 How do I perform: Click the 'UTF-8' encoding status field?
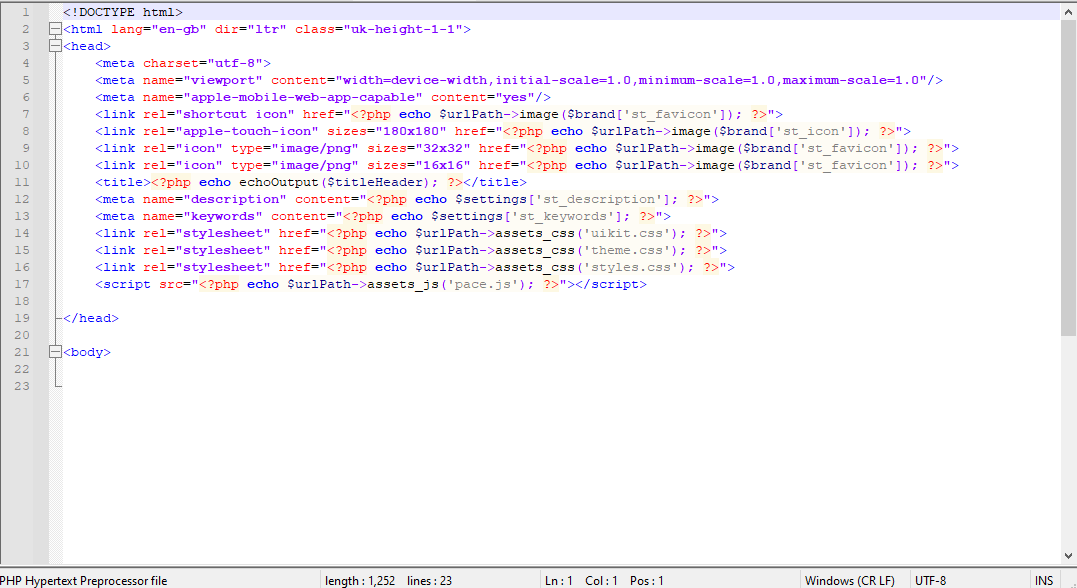click(930, 580)
